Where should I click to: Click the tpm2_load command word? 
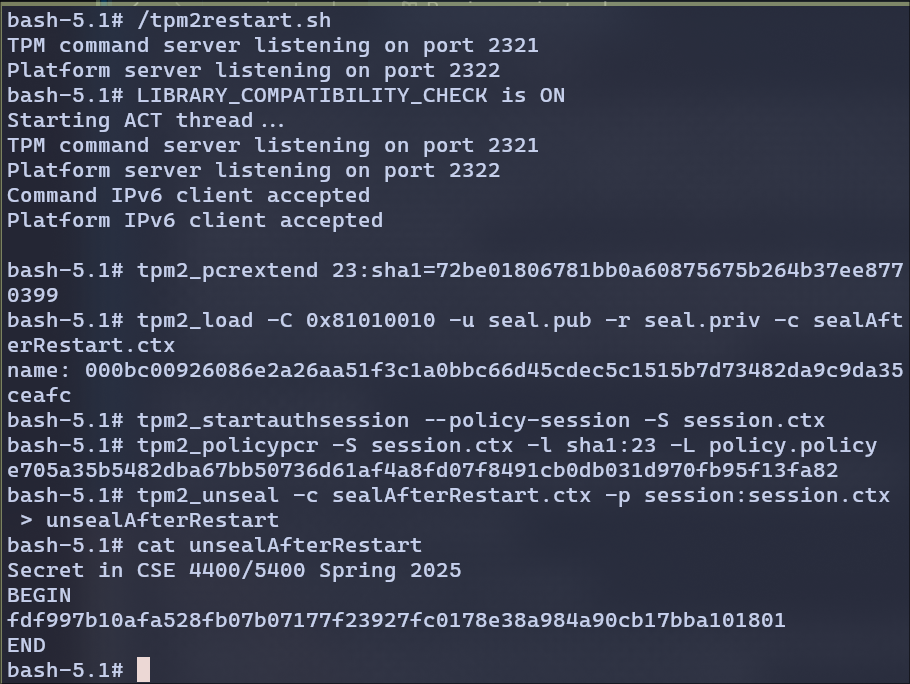click(195, 321)
